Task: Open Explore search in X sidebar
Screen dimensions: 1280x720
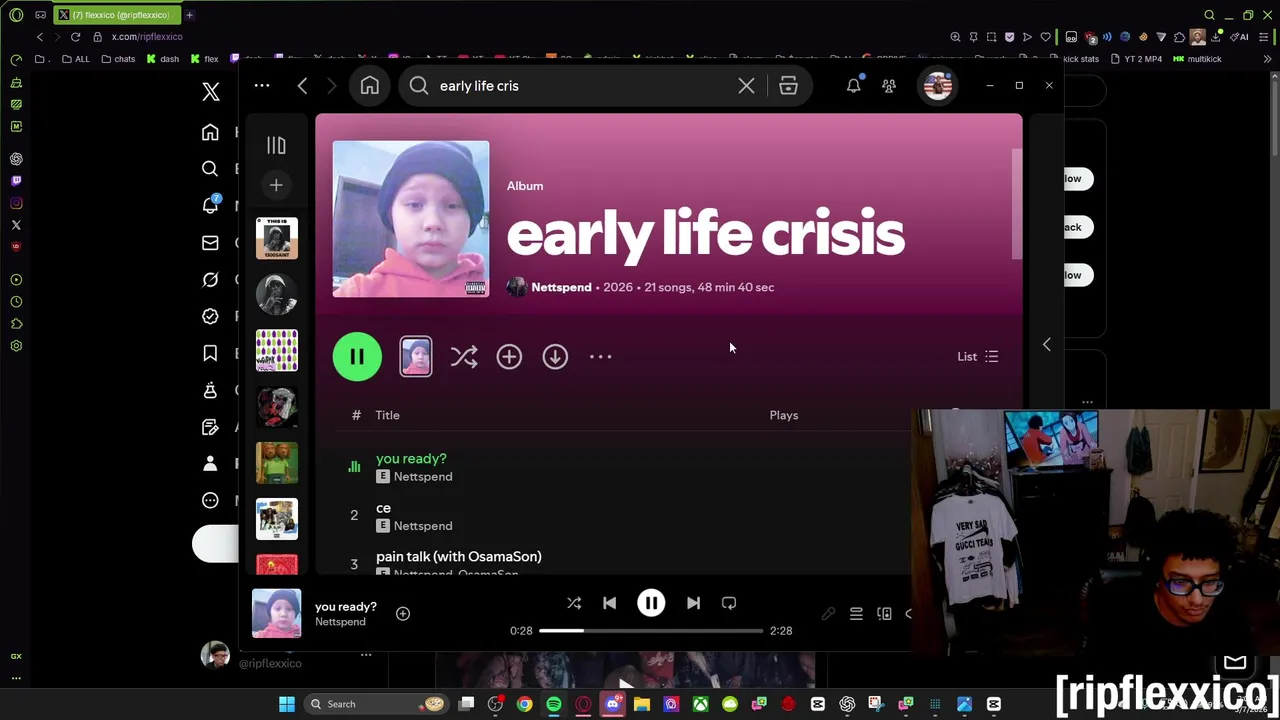Action: point(210,169)
